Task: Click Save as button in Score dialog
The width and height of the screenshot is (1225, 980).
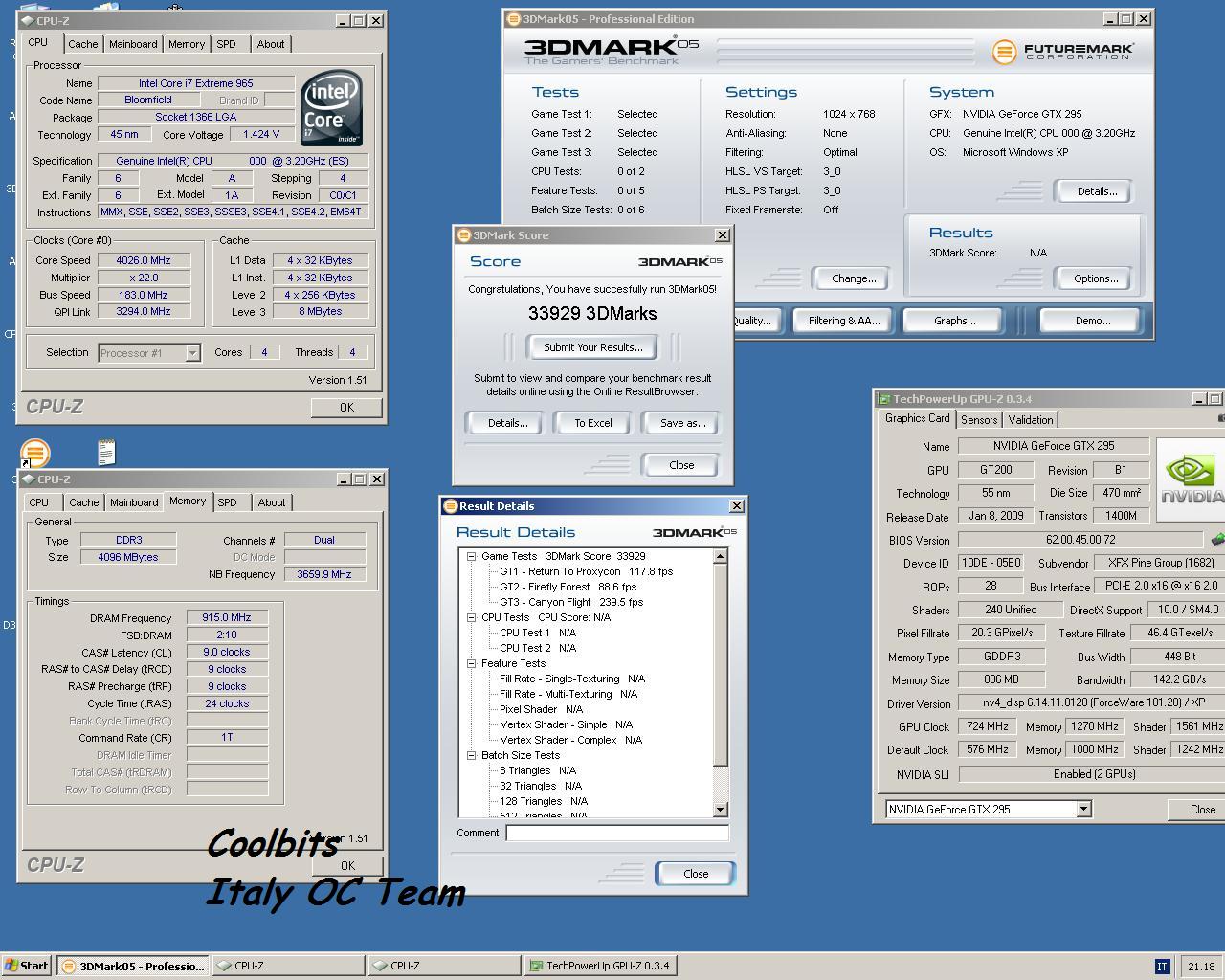Action: [x=682, y=423]
